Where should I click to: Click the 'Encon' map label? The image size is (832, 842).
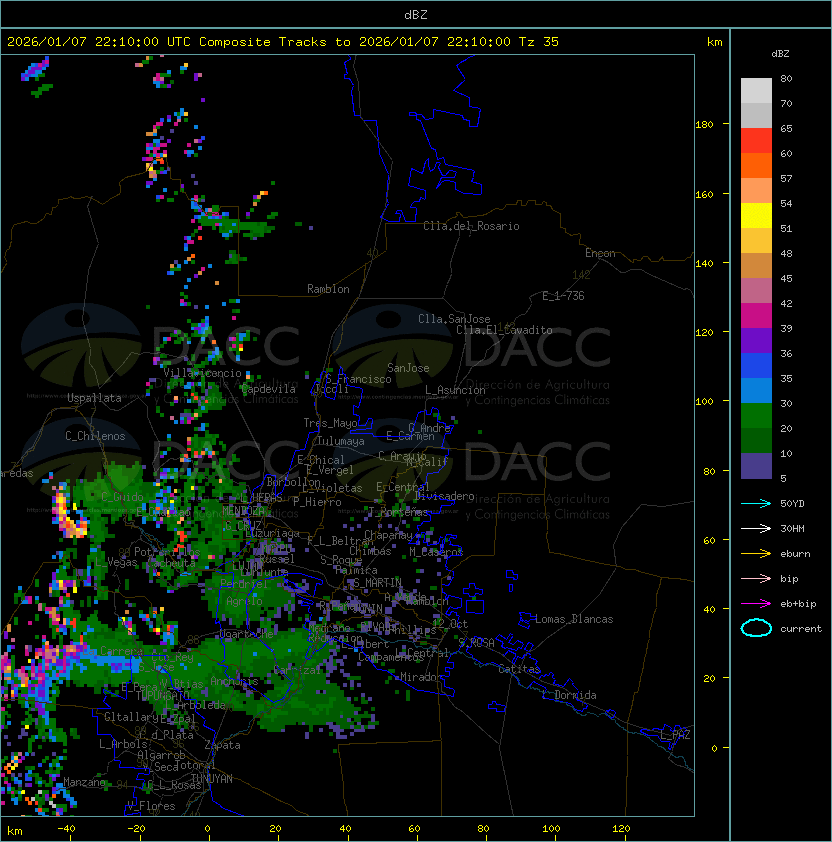pos(600,253)
